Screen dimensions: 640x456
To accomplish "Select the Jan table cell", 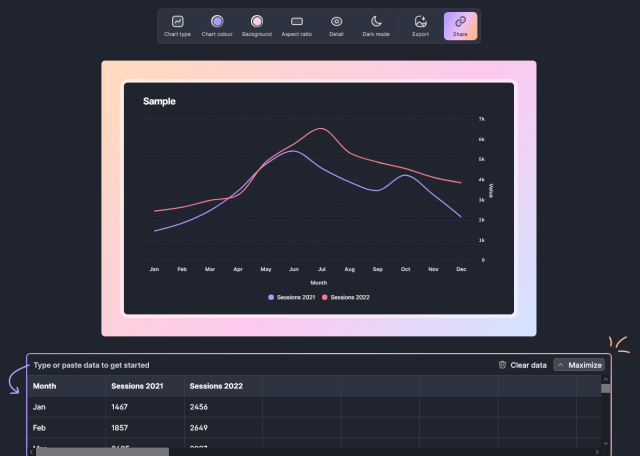I will click(x=67, y=407).
